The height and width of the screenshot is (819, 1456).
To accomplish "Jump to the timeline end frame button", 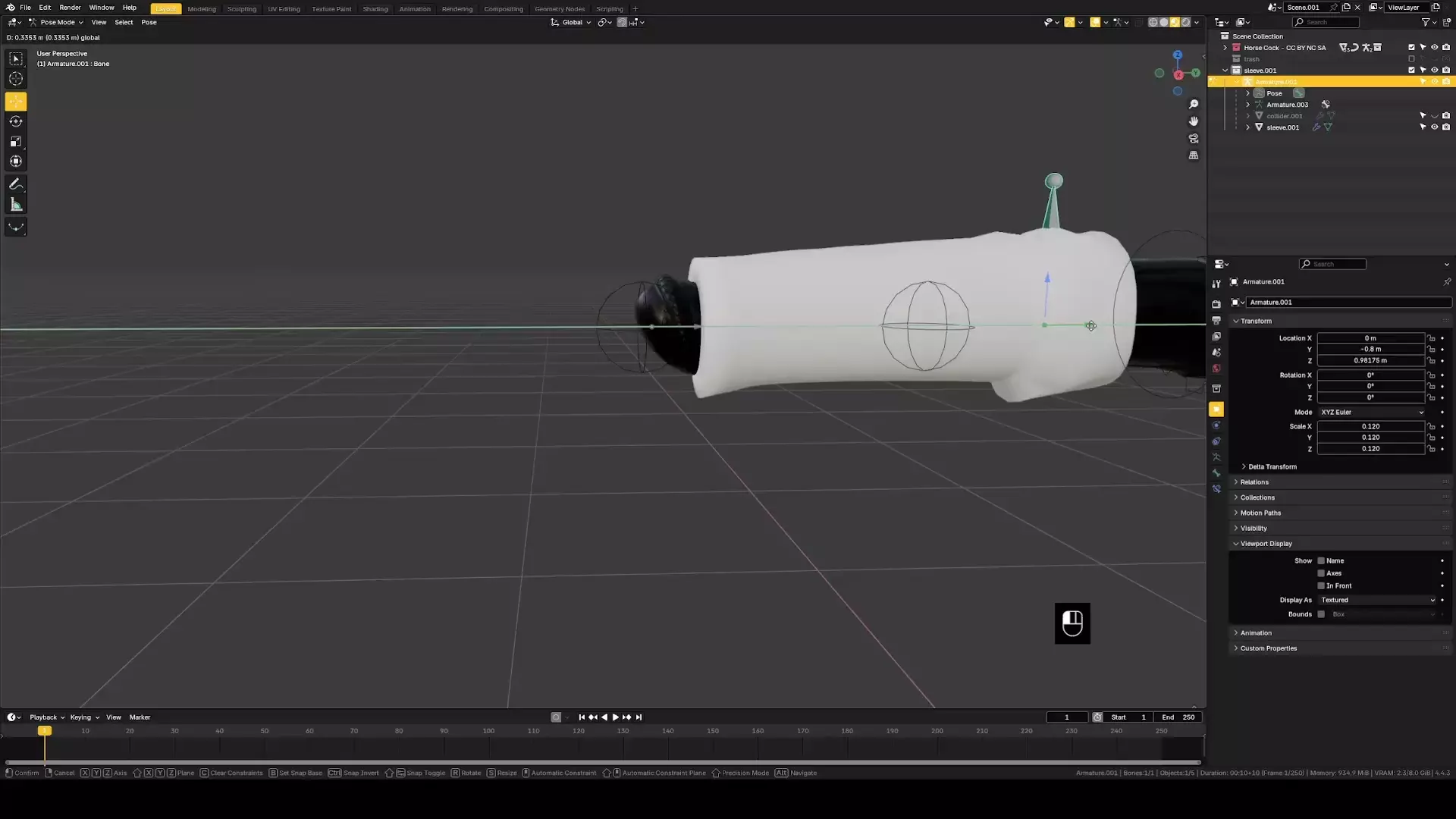I will click(x=639, y=717).
